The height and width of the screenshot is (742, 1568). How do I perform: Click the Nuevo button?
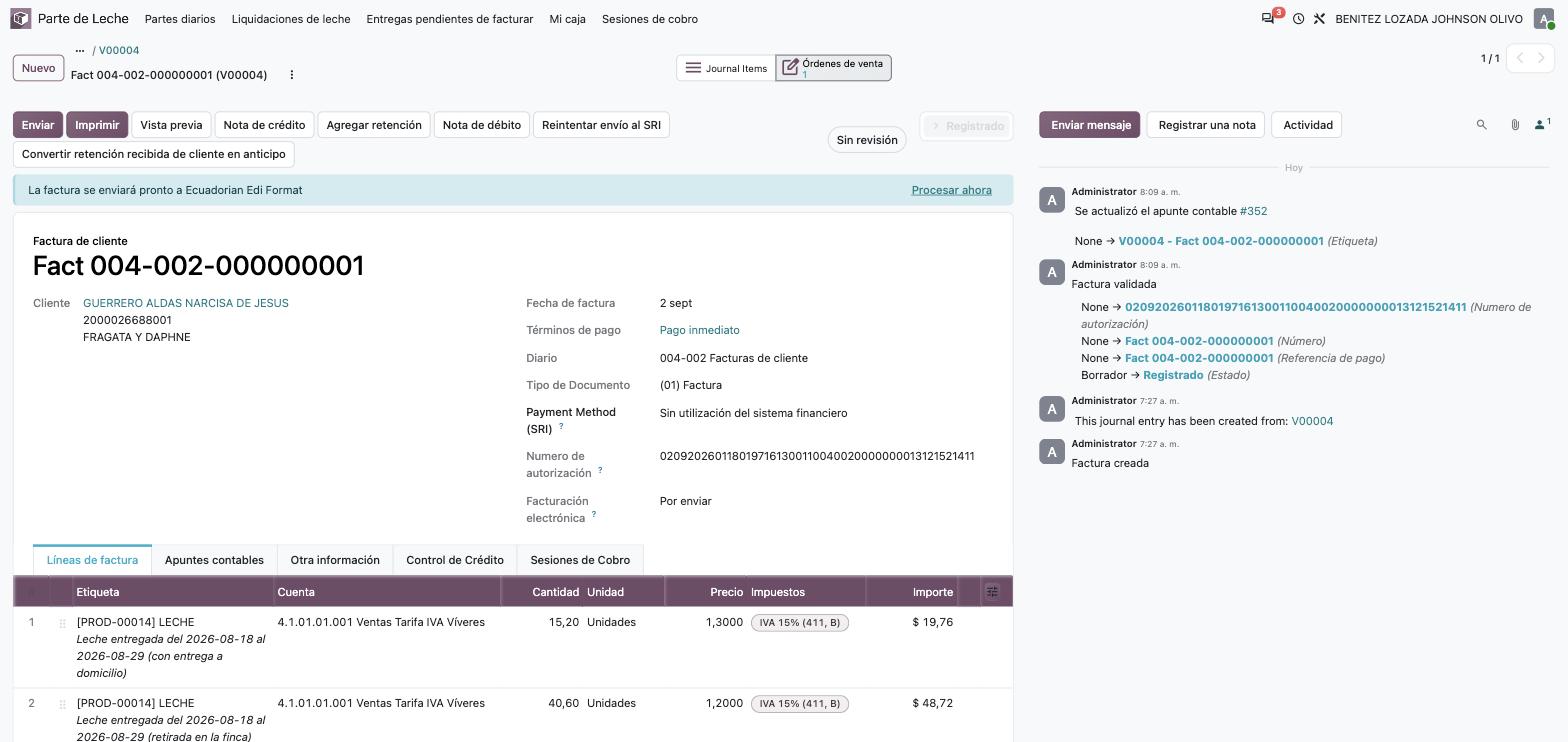(x=38, y=68)
